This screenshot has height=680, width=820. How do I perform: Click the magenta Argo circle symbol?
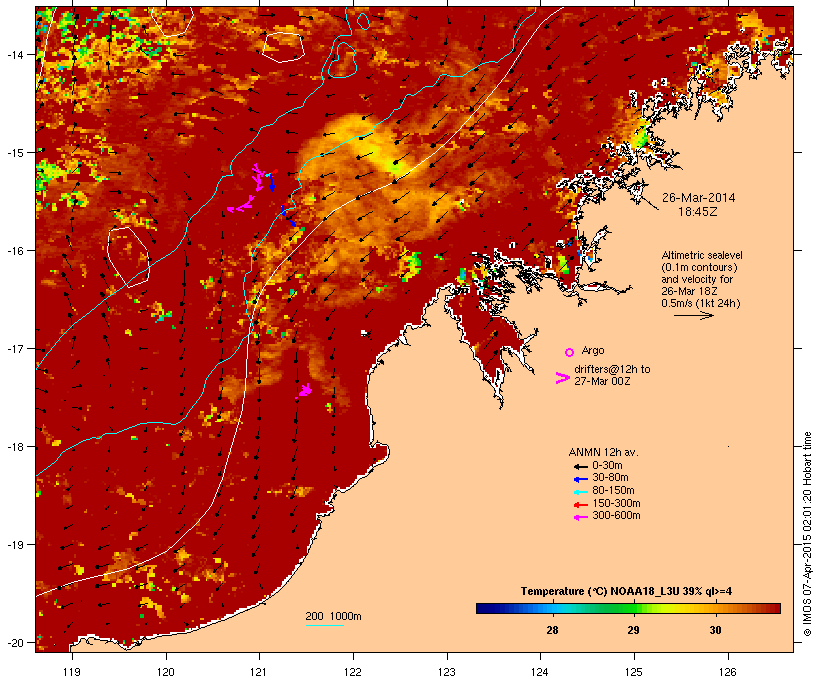click(570, 352)
